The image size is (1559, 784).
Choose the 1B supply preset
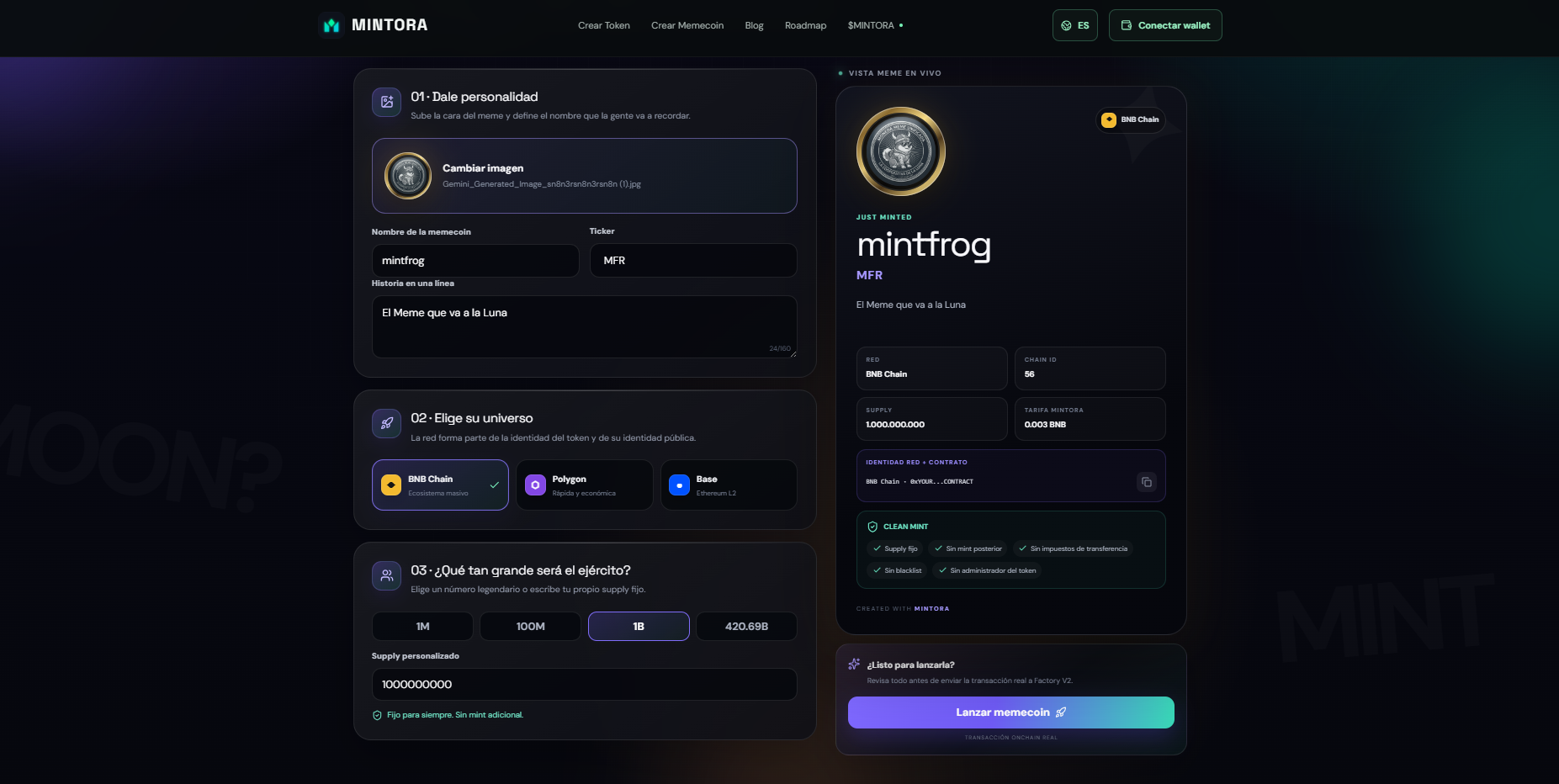639,626
